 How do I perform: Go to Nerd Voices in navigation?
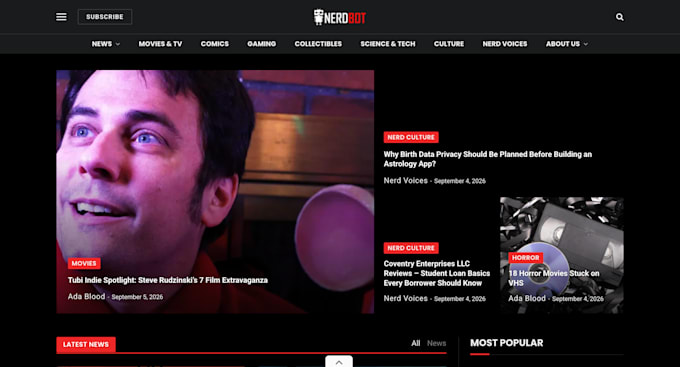[505, 44]
